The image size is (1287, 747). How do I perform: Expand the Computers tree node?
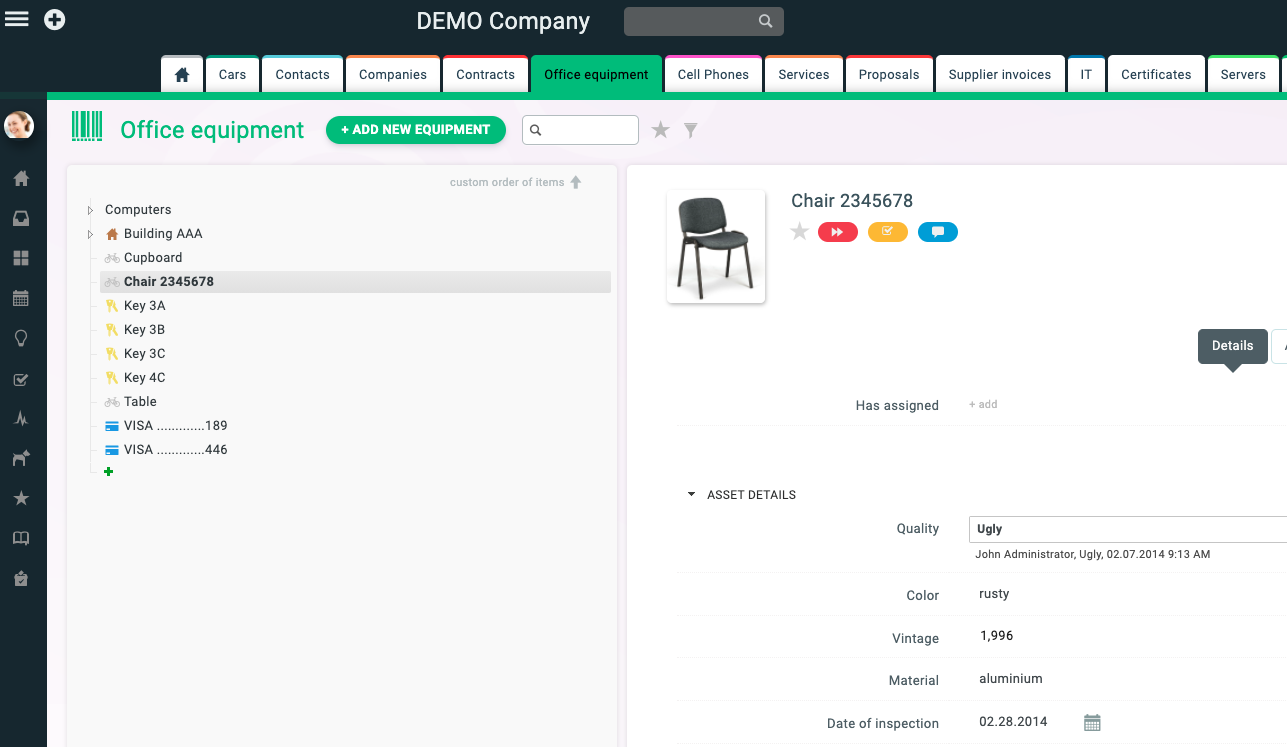click(90, 210)
